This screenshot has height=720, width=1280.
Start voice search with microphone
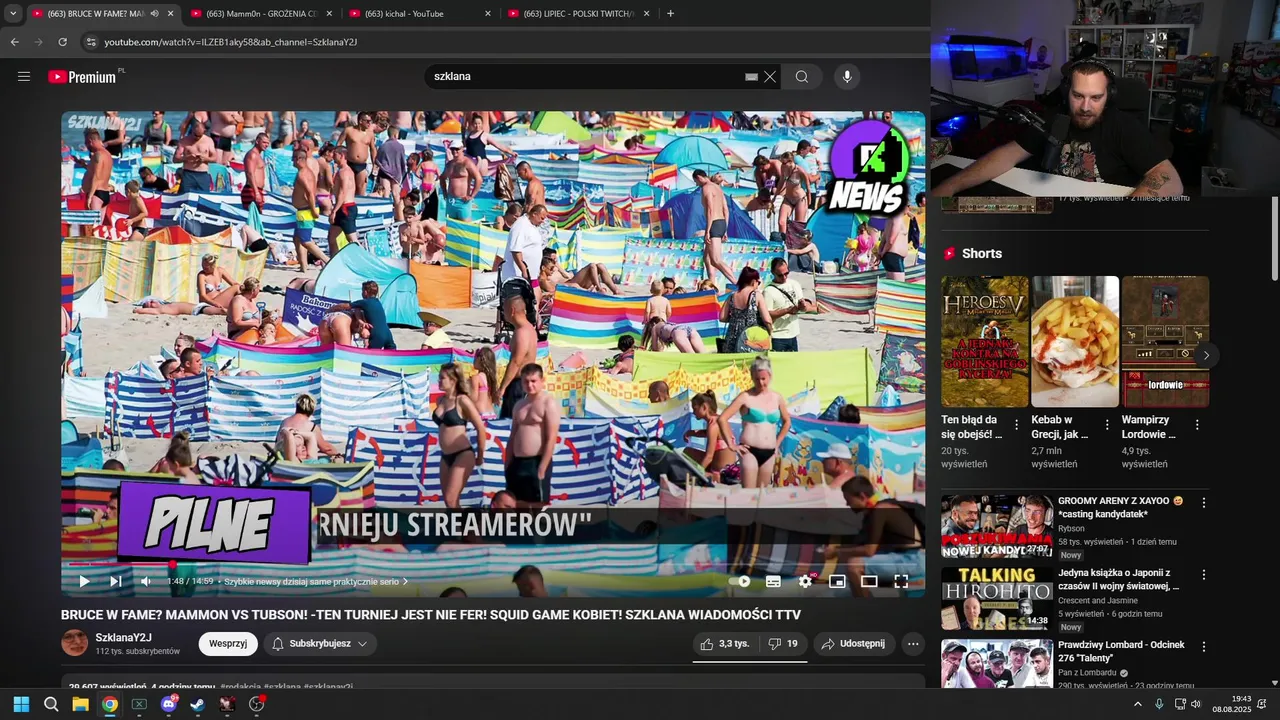click(x=847, y=76)
